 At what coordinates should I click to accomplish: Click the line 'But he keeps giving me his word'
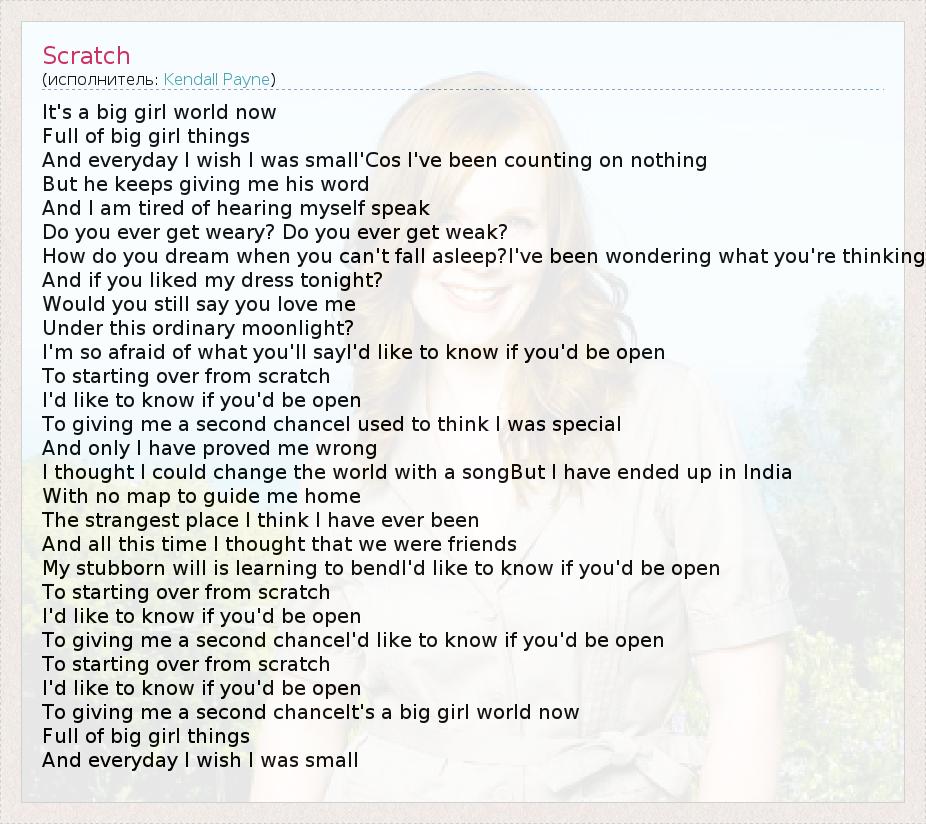205,184
